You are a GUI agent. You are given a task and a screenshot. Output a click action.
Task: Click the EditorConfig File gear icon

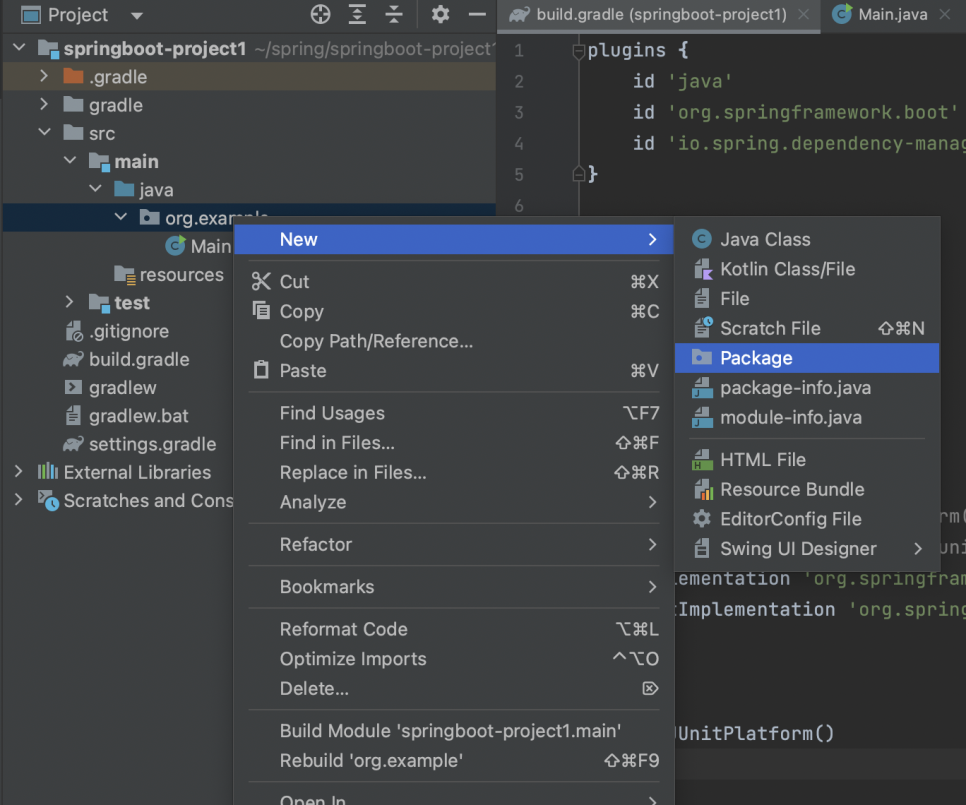pyautogui.click(x=702, y=519)
